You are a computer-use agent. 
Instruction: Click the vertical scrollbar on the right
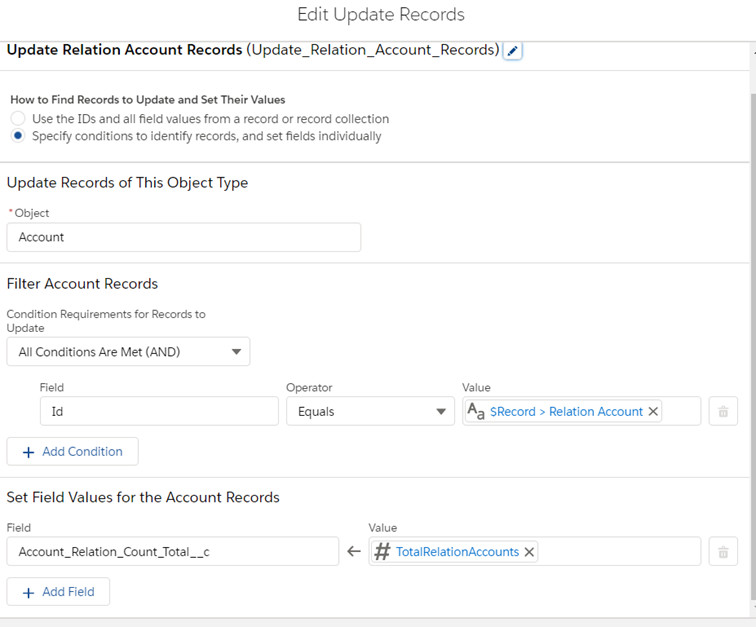point(751,300)
